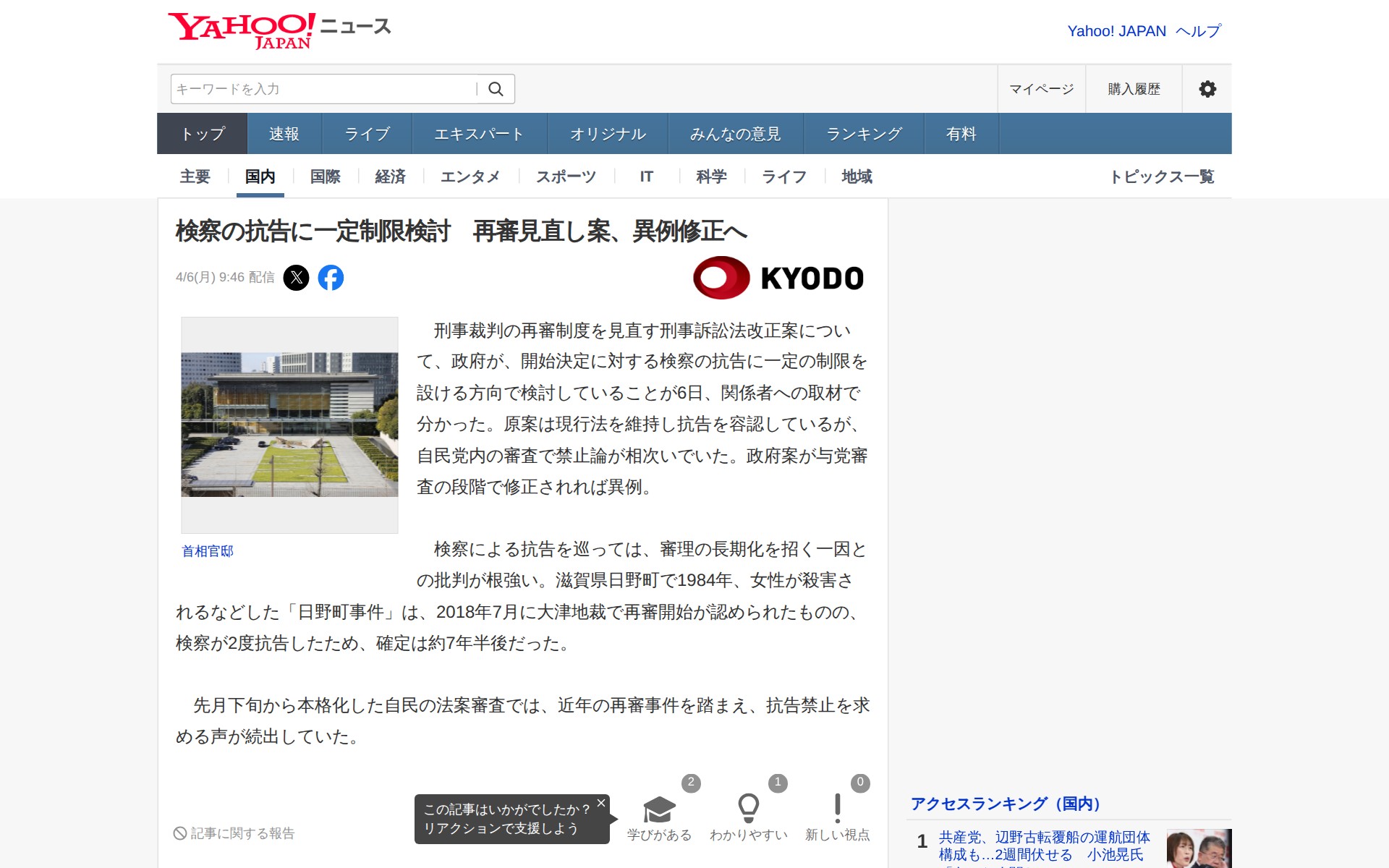1389x868 pixels.
Task: Open 購入履歴 page
Action: (1134, 89)
